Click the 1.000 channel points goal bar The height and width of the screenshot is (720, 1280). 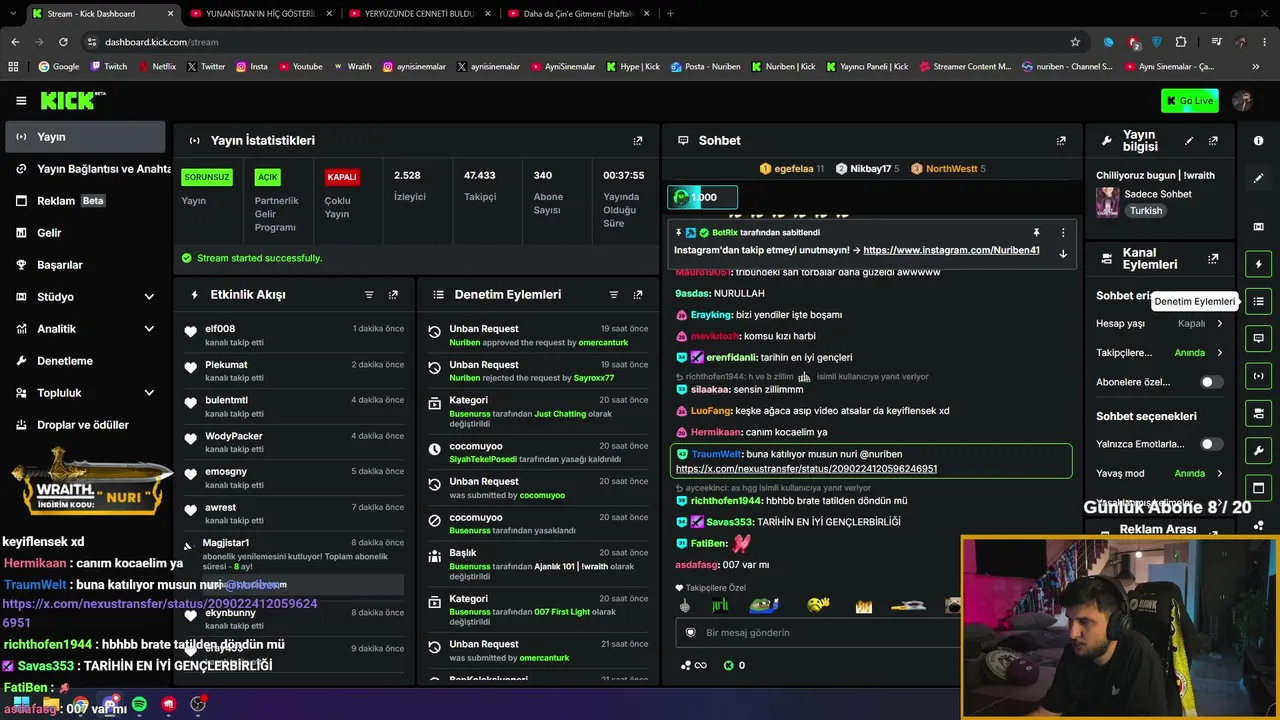click(x=702, y=197)
